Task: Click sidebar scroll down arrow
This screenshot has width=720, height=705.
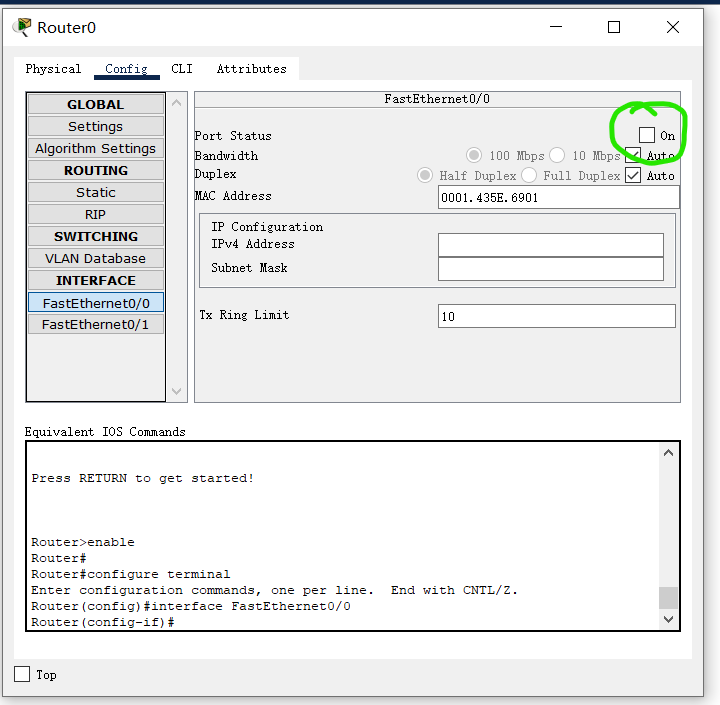Action: (x=176, y=391)
